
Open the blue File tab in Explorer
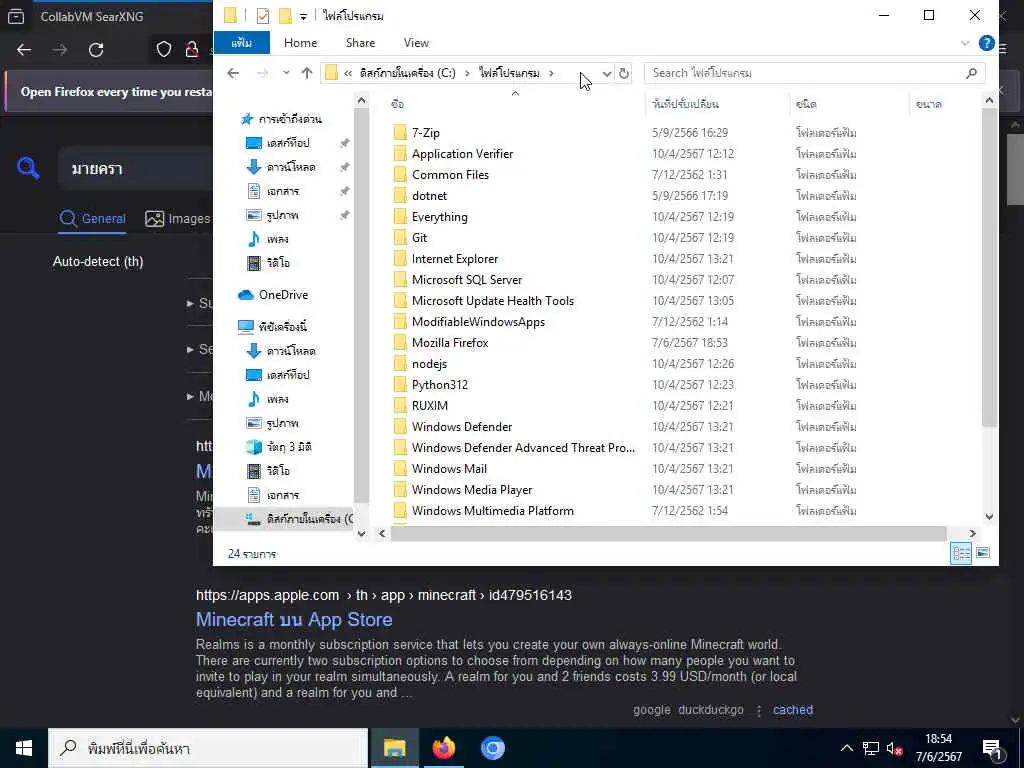coord(242,43)
